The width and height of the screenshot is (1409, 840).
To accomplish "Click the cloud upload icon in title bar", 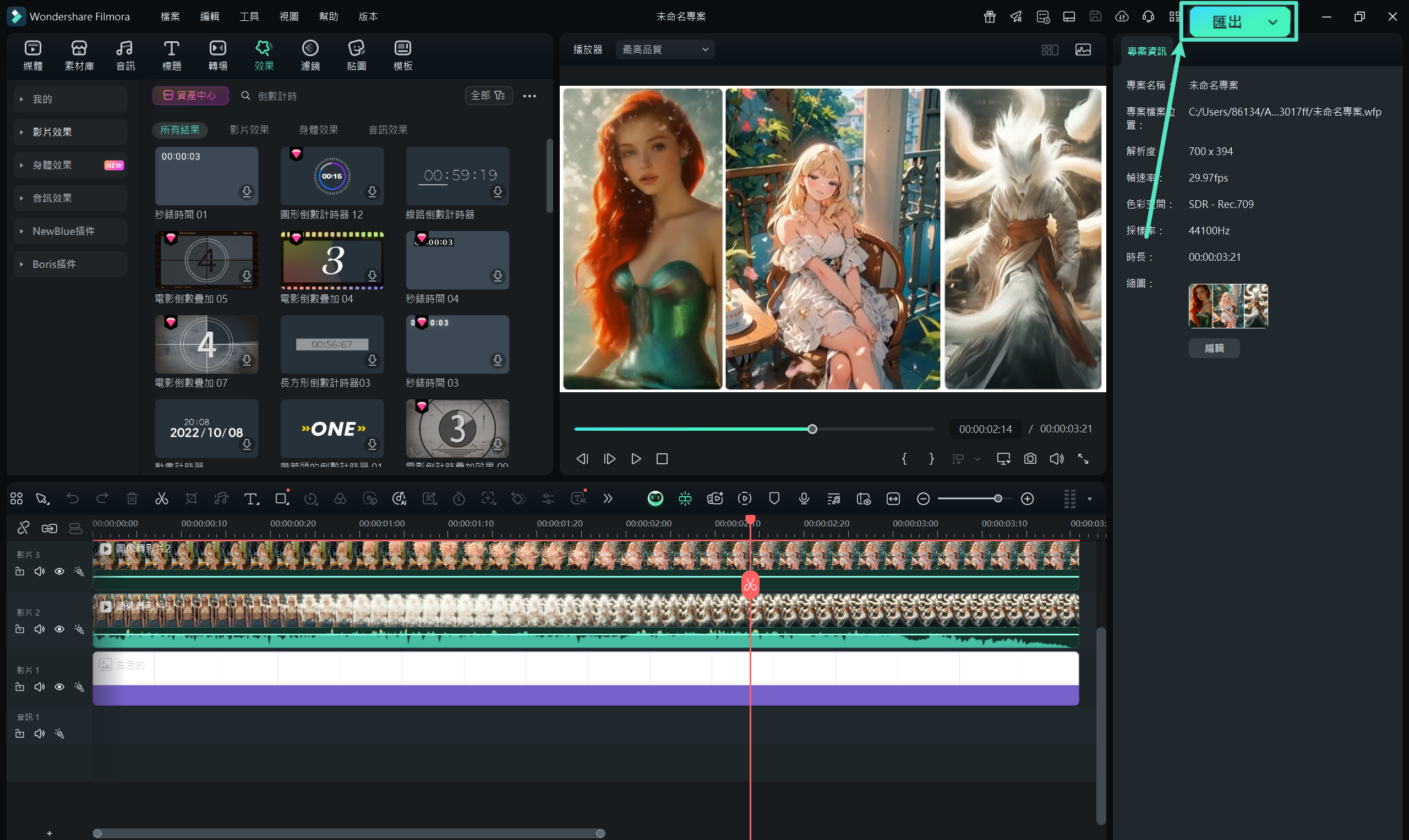I will click(1121, 17).
